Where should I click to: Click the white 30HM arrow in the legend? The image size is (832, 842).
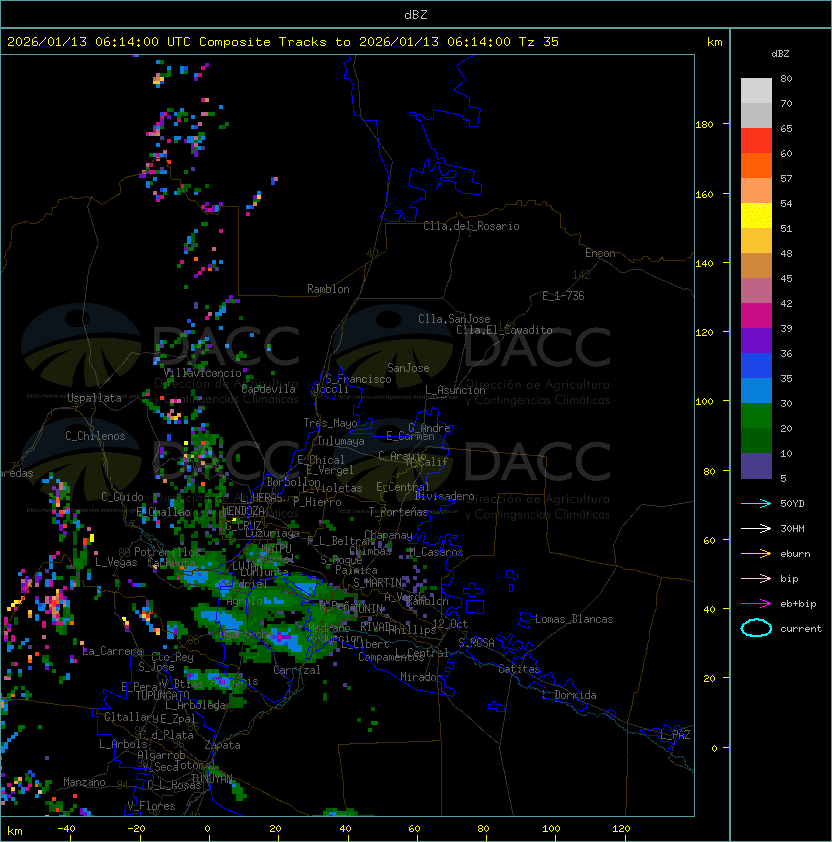pos(756,528)
